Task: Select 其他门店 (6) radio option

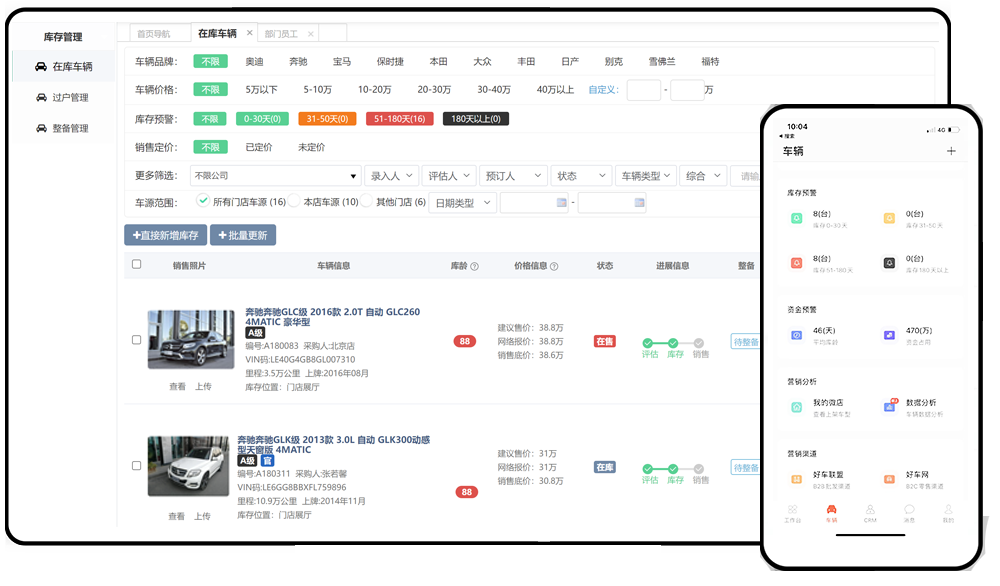Action: [x=366, y=200]
